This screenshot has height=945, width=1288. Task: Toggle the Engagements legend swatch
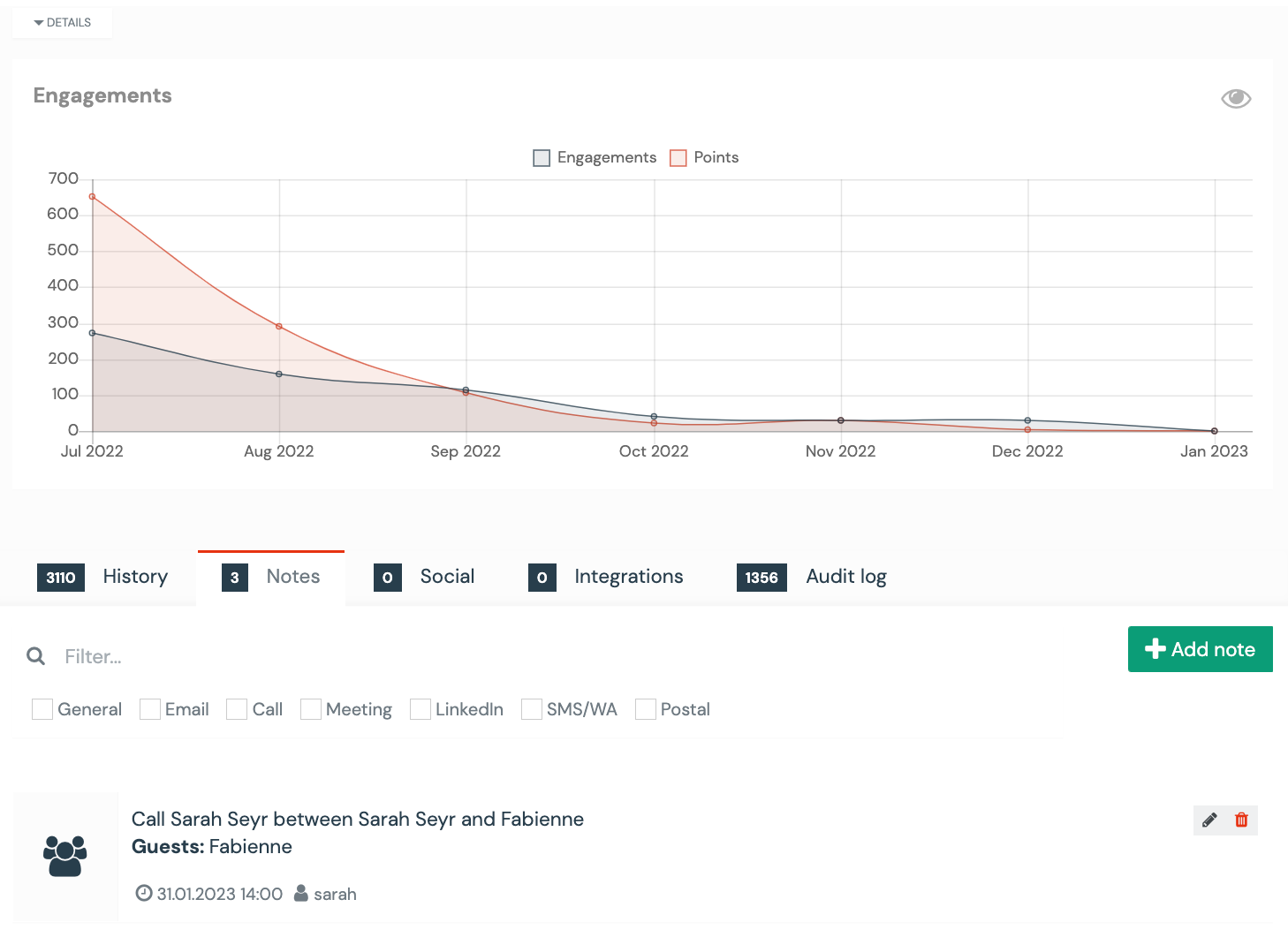[542, 158]
